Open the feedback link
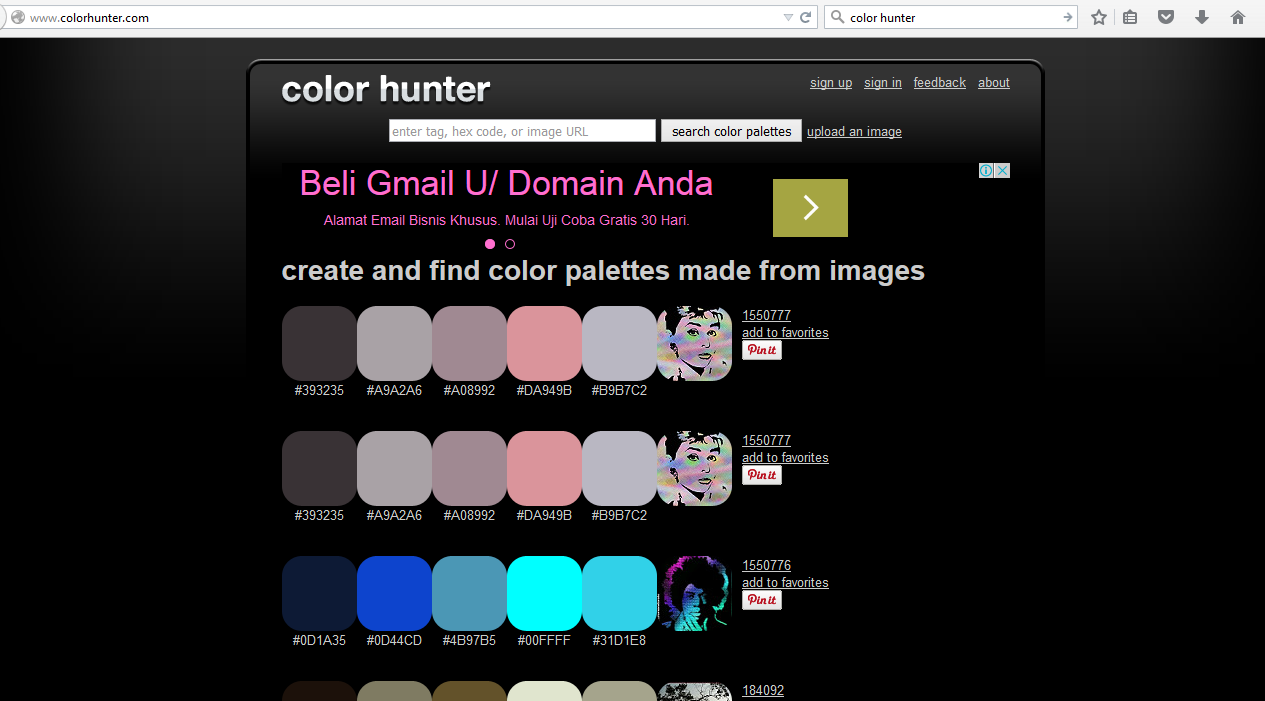 [x=940, y=83]
